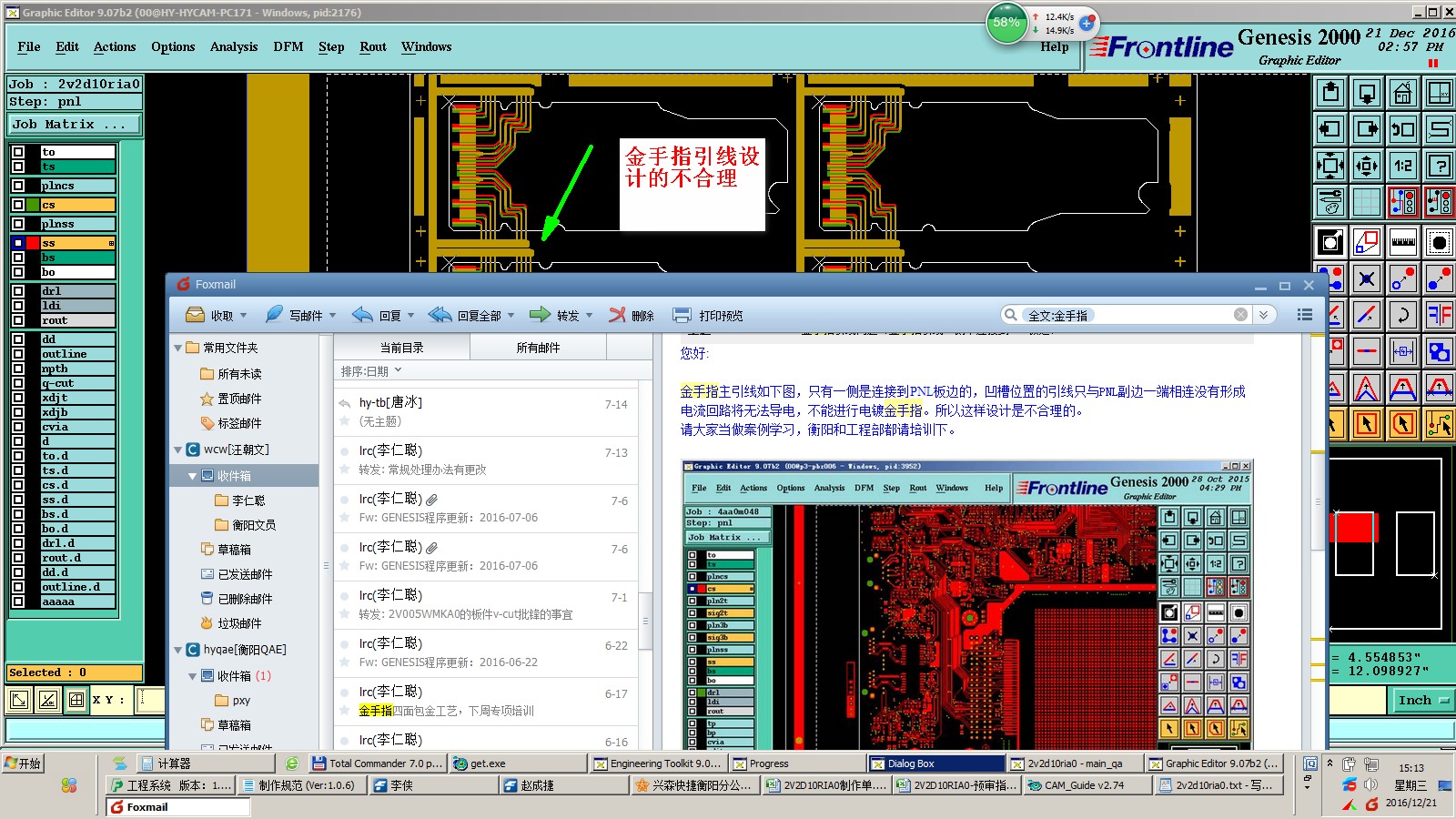Click the pan left icon in Genesis toolbar
1456x819 pixels.
tap(1330, 129)
